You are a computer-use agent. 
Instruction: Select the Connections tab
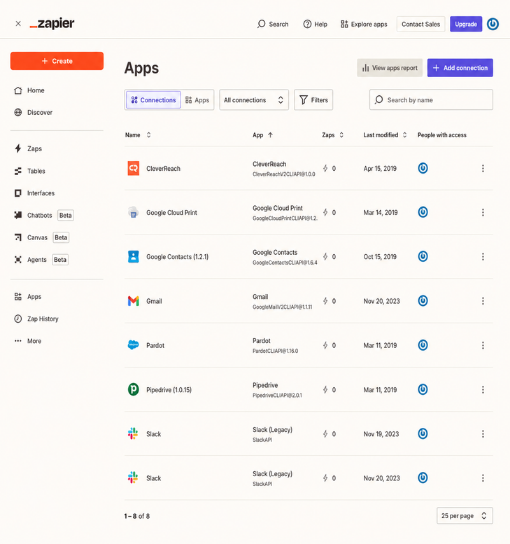pos(153,100)
